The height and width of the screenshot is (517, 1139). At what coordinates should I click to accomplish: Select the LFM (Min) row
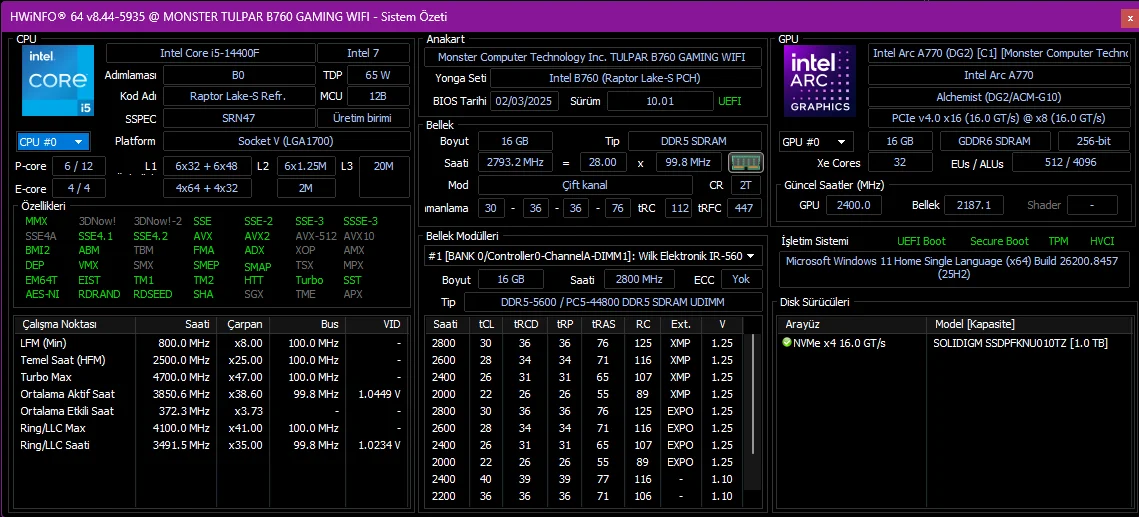[211, 343]
